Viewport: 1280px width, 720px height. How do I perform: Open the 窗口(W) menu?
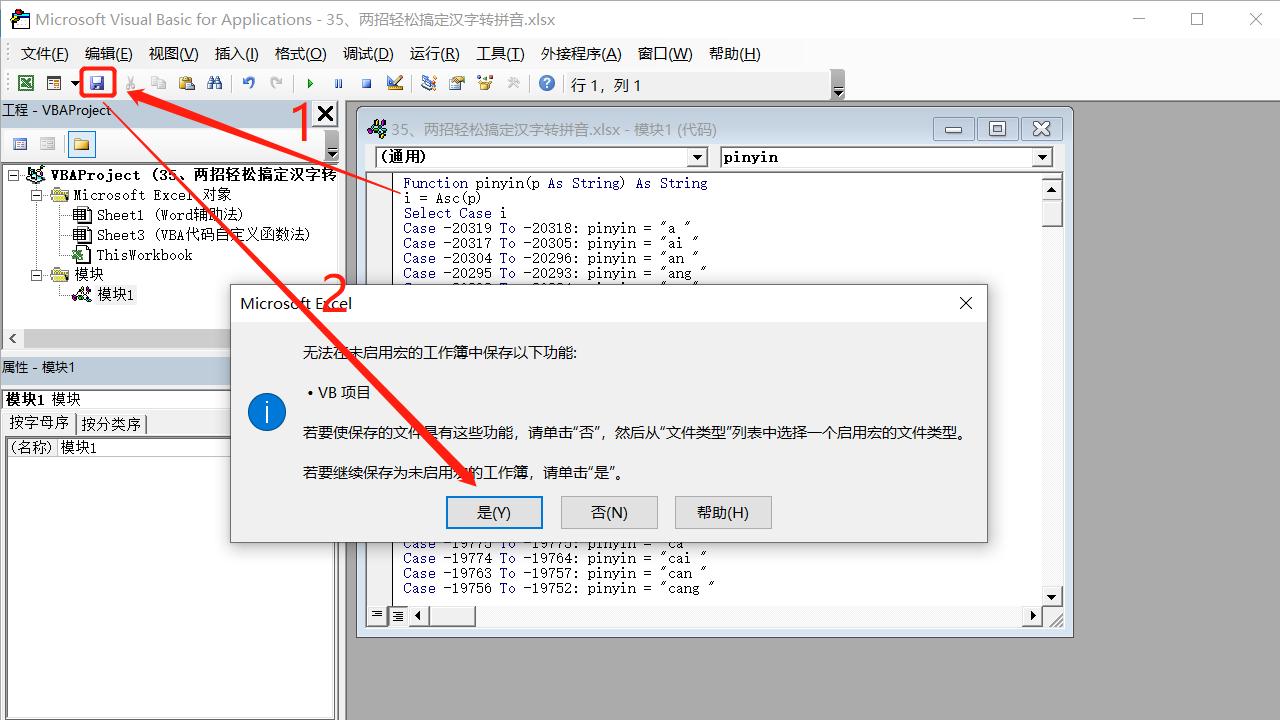point(665,54)
